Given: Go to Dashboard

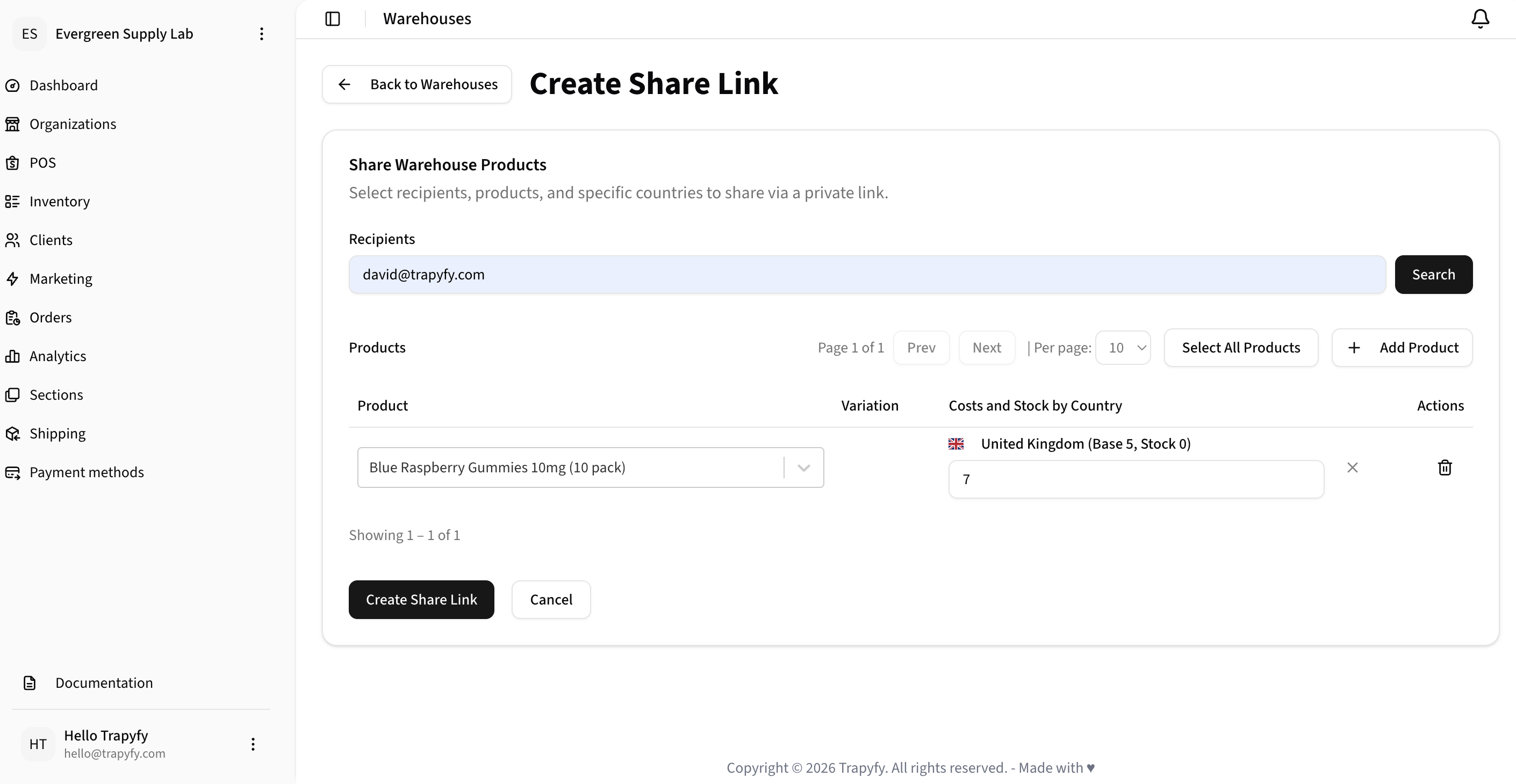Looking at the screenshot, I should coord(63,85).
